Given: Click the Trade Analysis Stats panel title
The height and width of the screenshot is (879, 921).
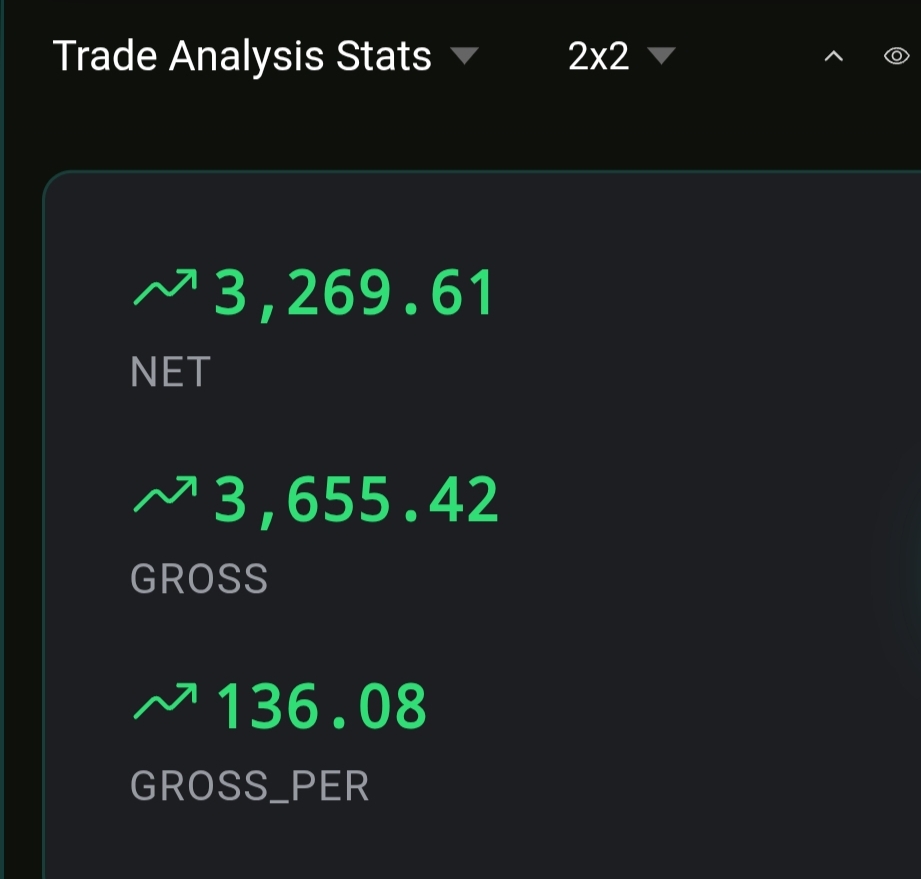Looking at the screenshot, I should pyautogui.click(x=242, y=56).
